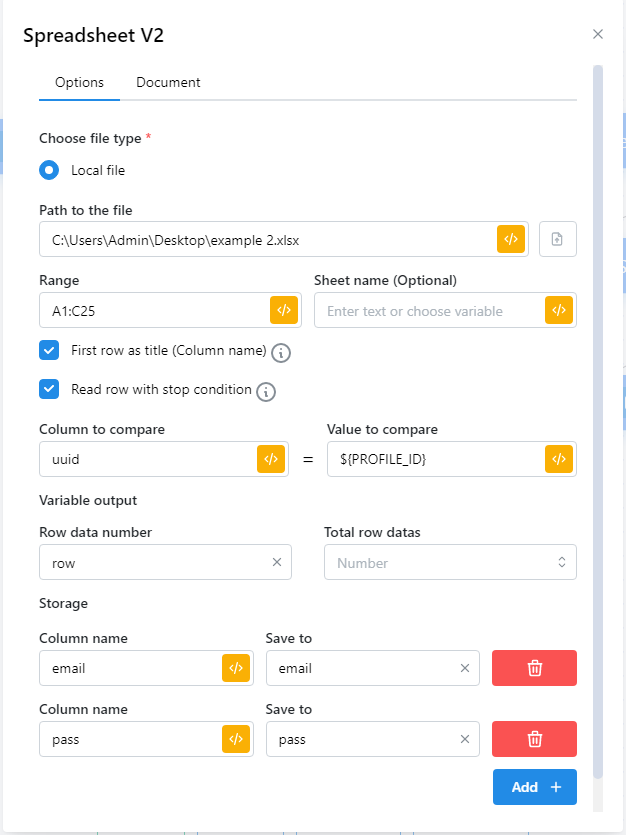Screen dimensions: 626x835
Task: Clear the email Save to selection
Action: point(464,668)
